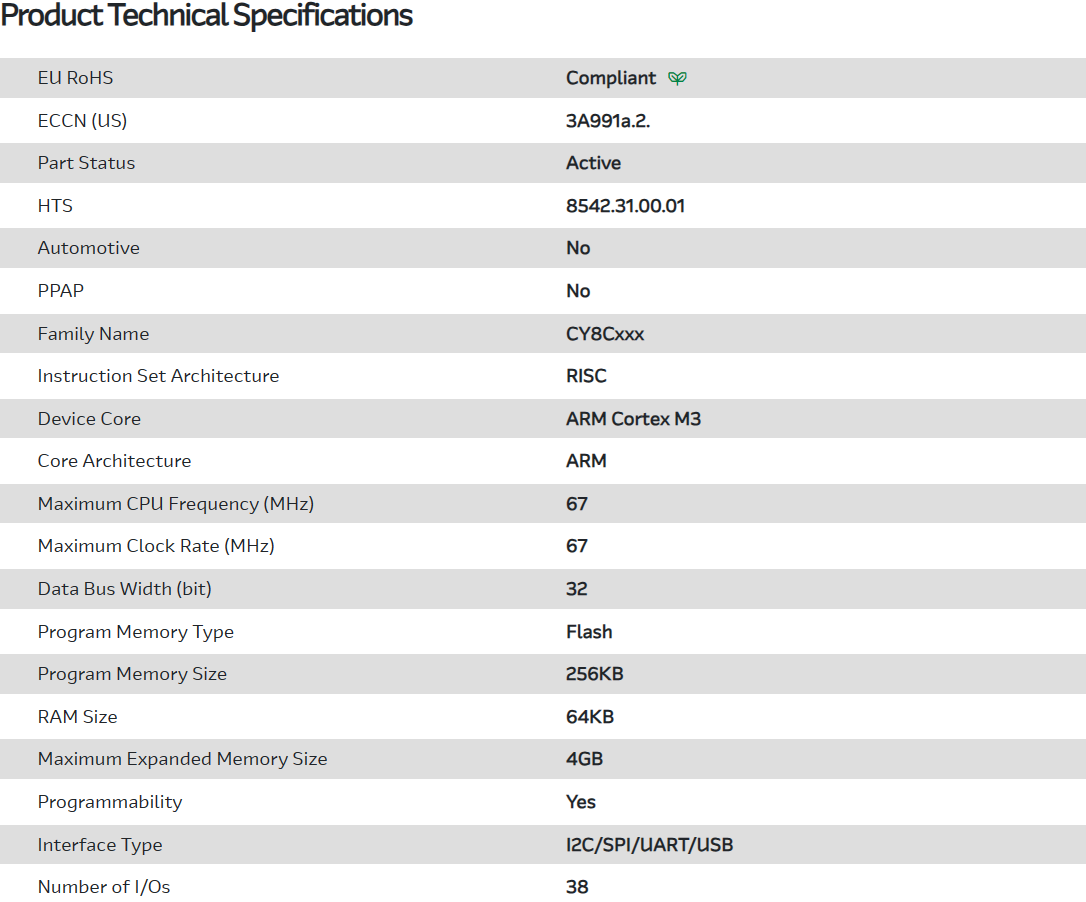
Task: Select the Data Bus Width value 32
Action: 577,589
